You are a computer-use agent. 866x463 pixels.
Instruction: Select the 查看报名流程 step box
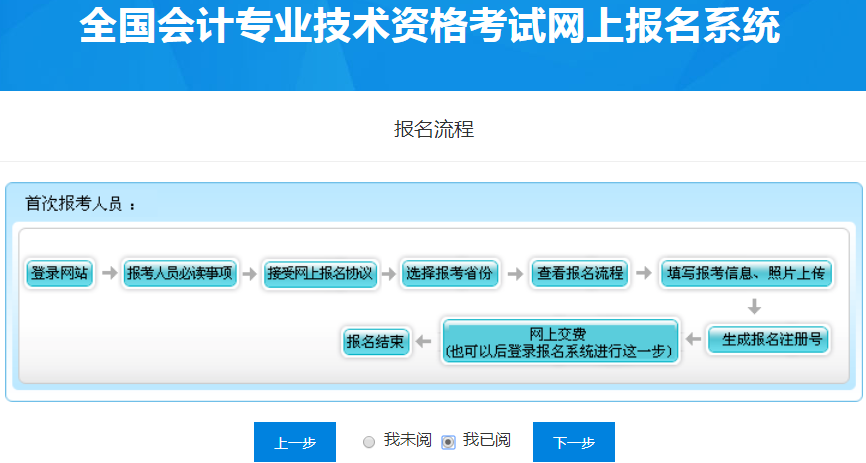[579, 273]
